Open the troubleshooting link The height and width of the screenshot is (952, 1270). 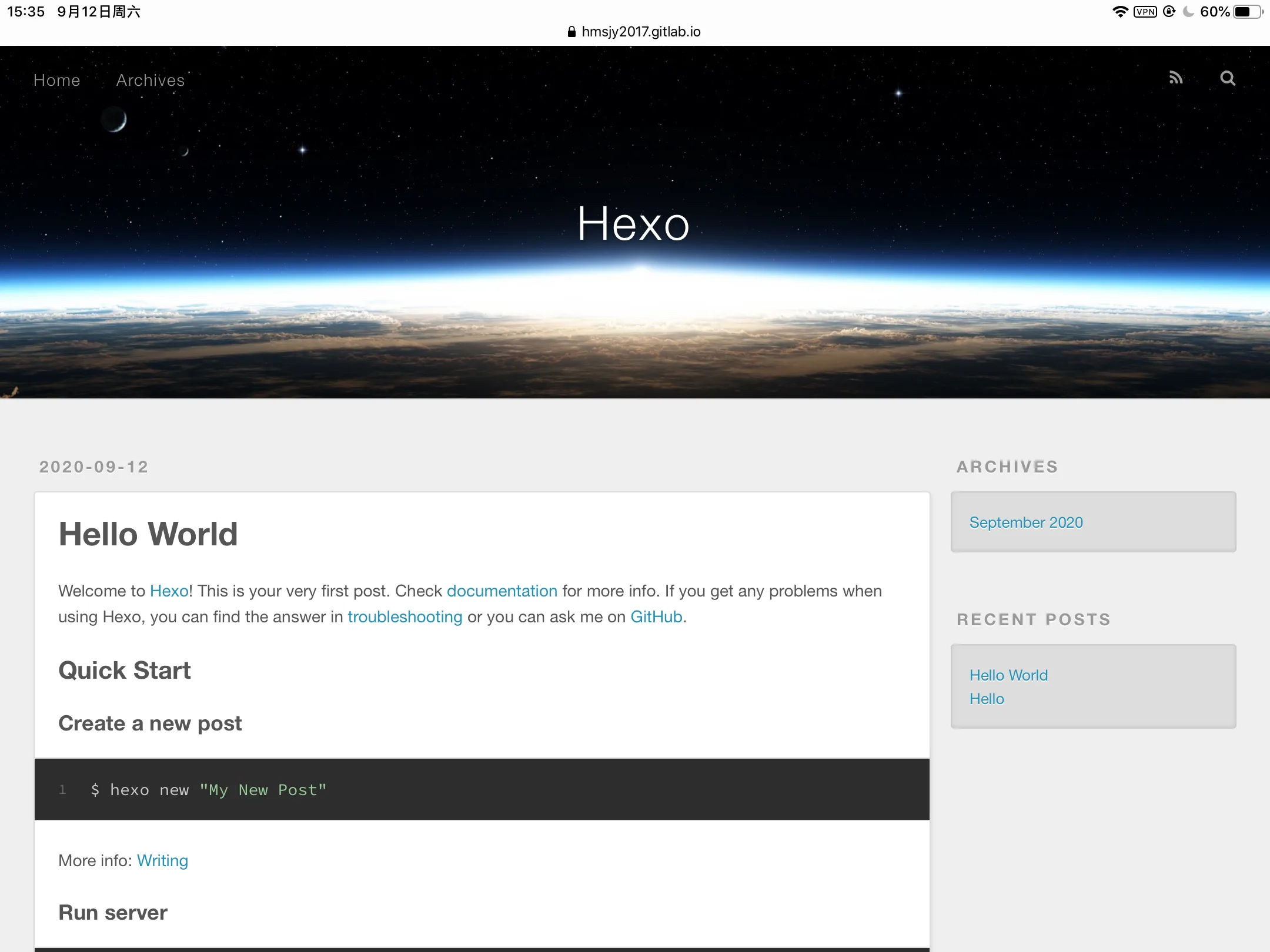(405, 617)
